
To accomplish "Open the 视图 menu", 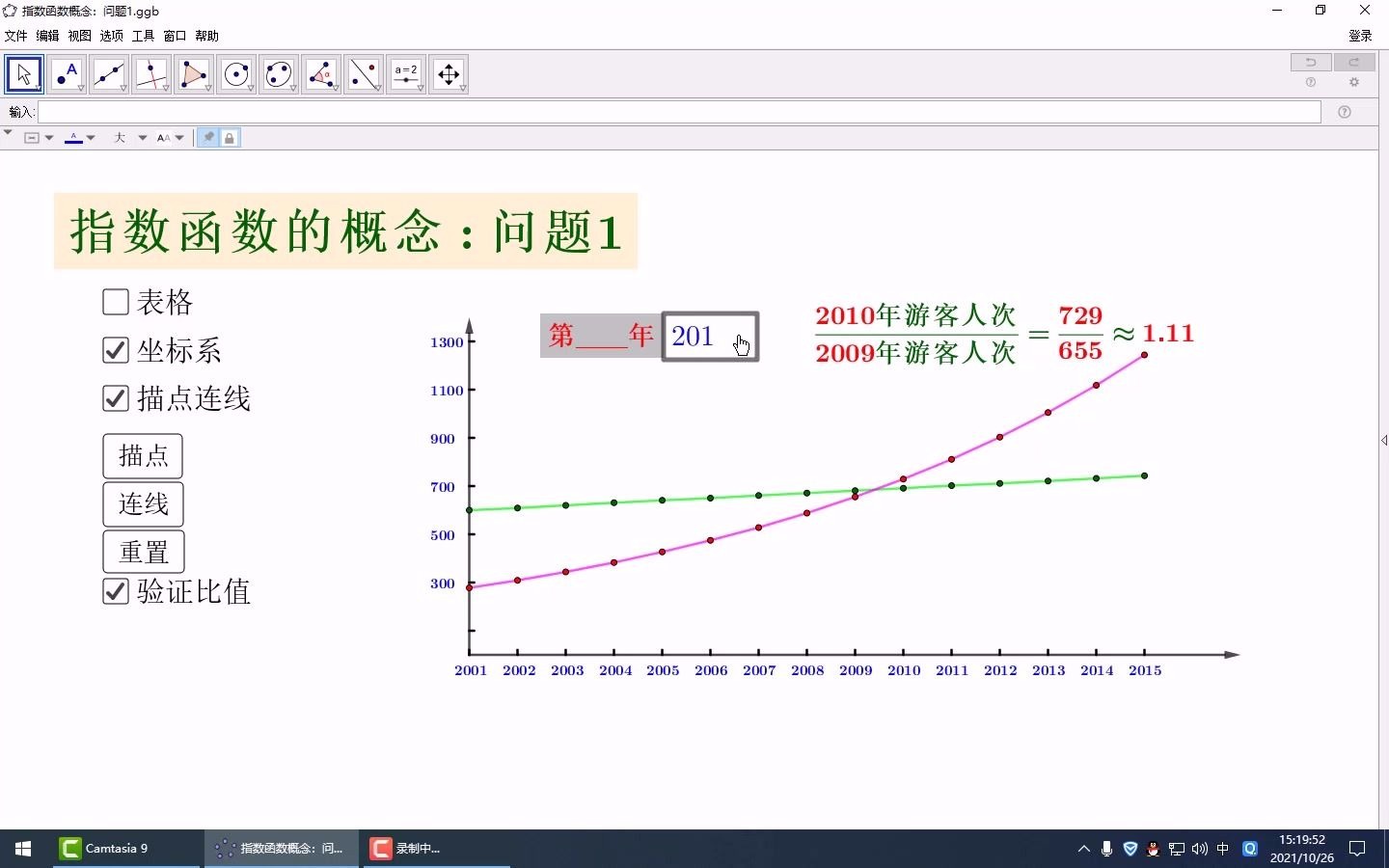I will click(x=80, y=36).
